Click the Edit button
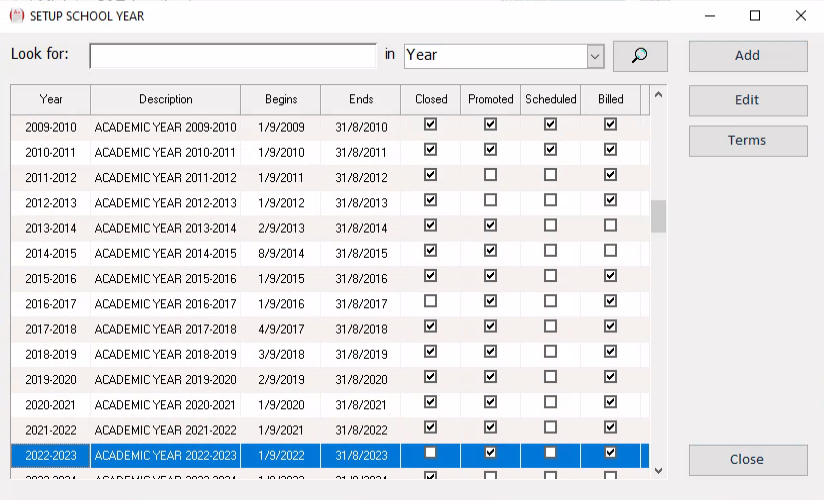The height and width of the screenshot is (500, 824). pos(748,100)
